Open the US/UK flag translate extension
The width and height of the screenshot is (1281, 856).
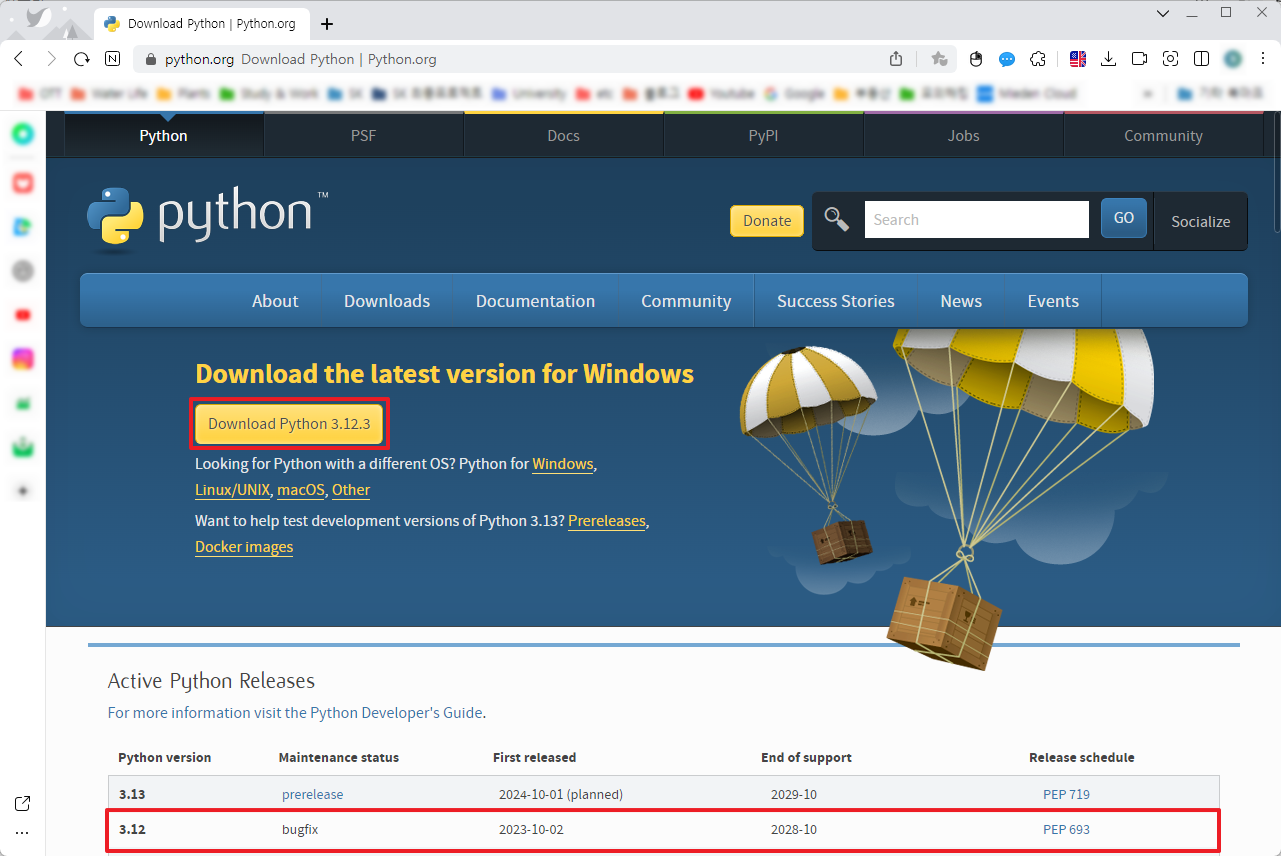coord(1078,59)
